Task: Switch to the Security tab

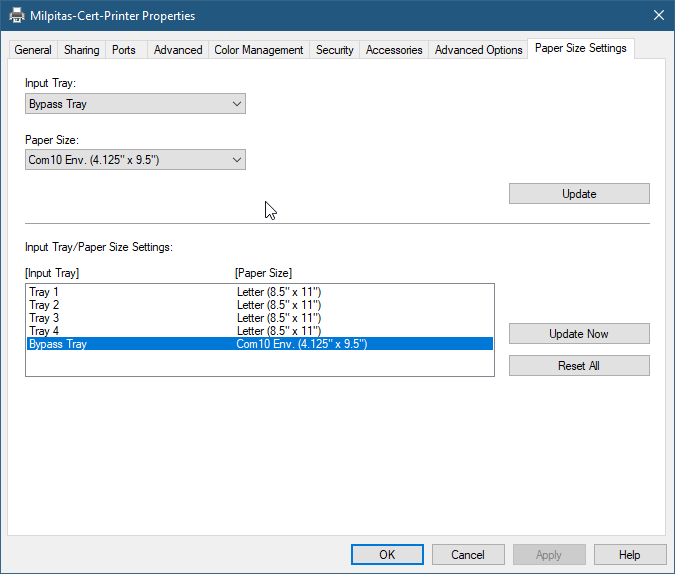Action: pos(334,50)
